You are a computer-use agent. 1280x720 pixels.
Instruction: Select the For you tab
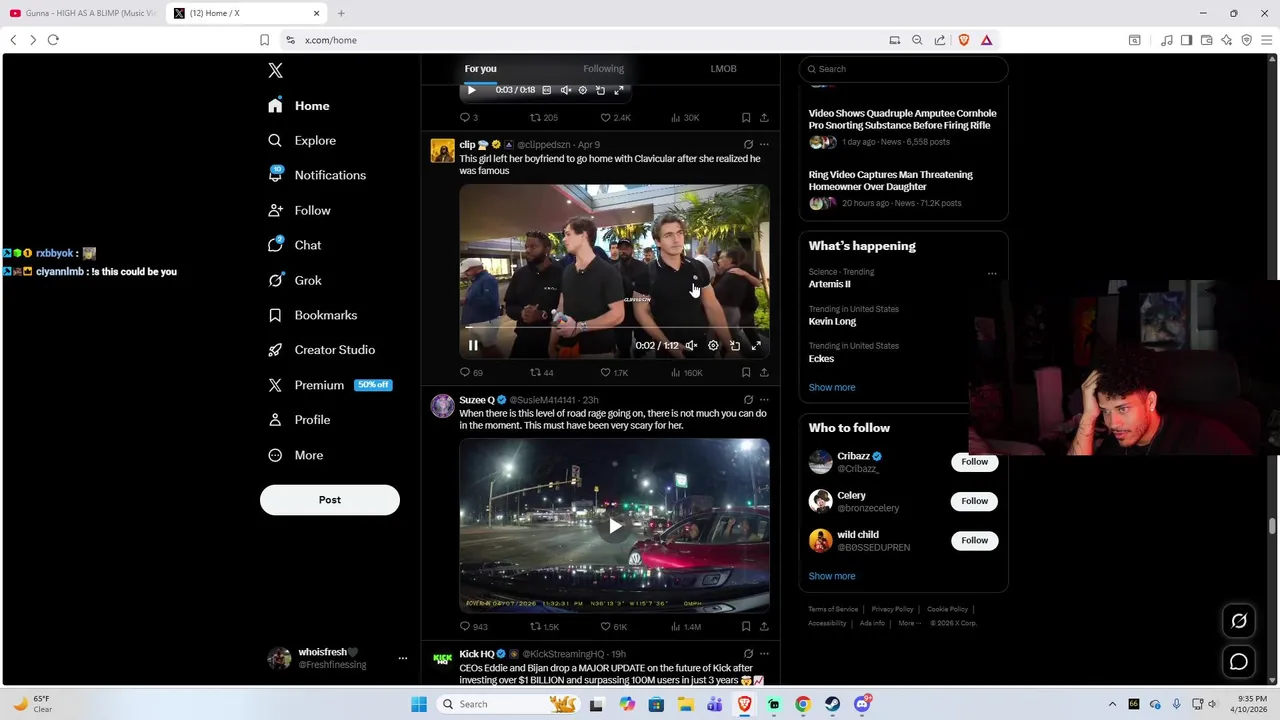coord(480,69)
